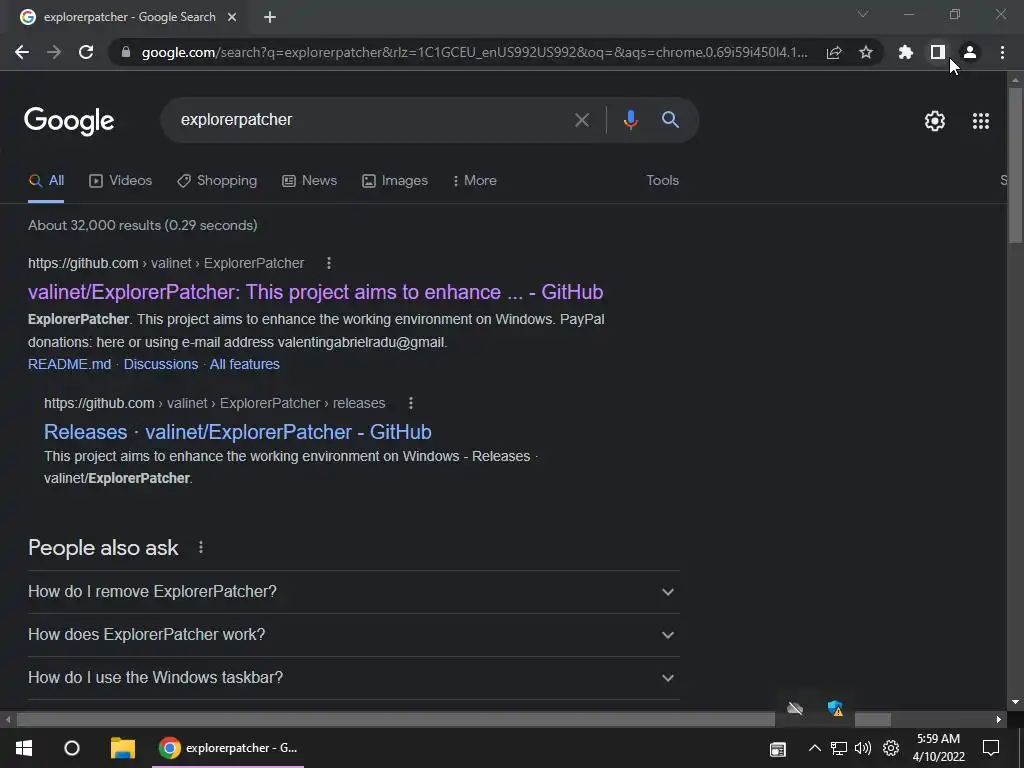The image size is (1024, 768).
Task: Open the Google apps grid
Action: click(980, 121)
